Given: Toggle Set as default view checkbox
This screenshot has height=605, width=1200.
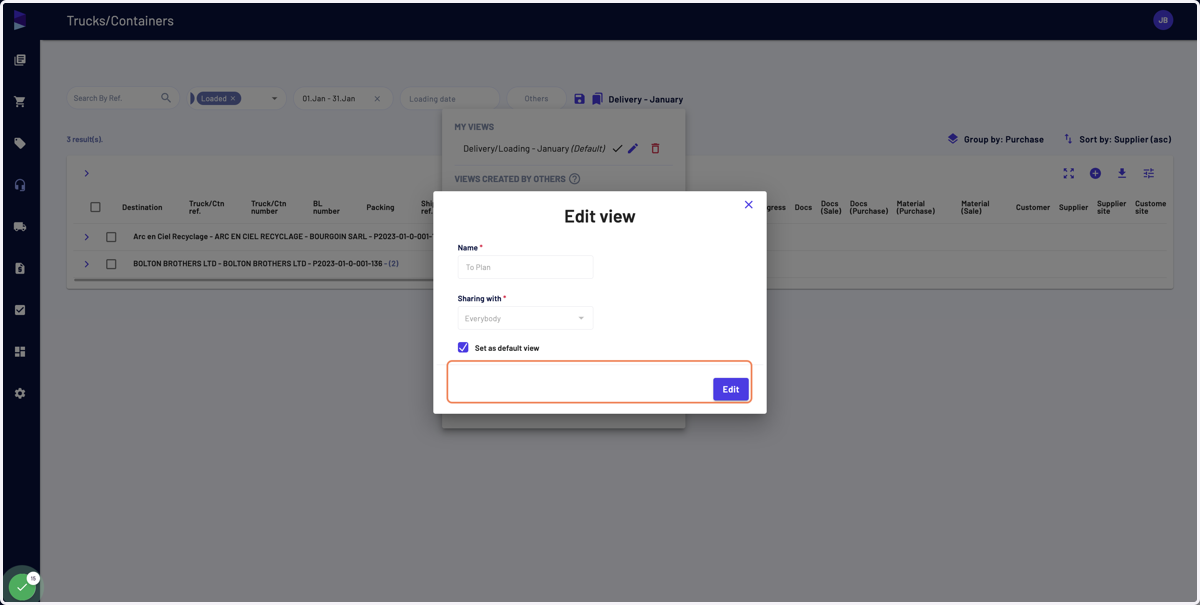Looking at the screenshot, I should [463, 347].
